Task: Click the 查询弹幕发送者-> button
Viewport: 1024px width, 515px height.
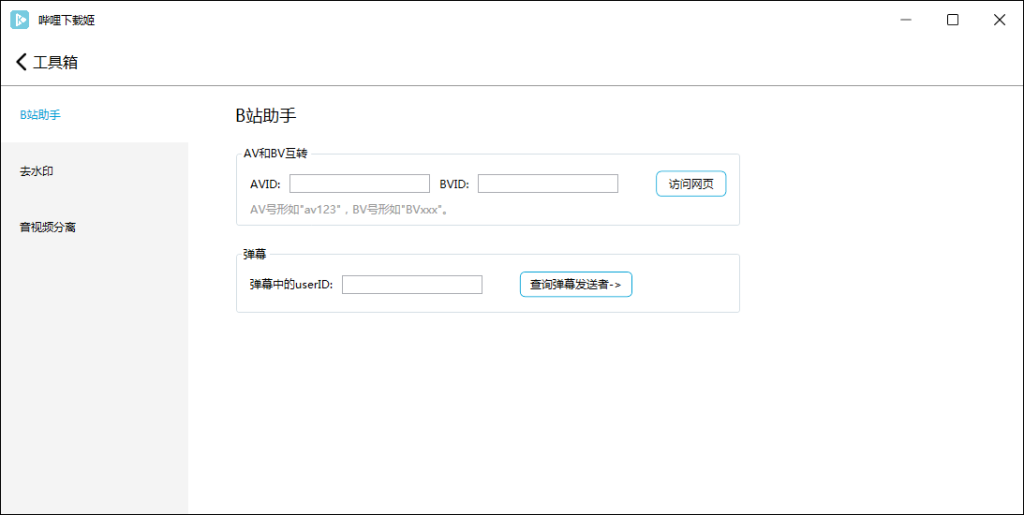Action: (x=576, y=285)
